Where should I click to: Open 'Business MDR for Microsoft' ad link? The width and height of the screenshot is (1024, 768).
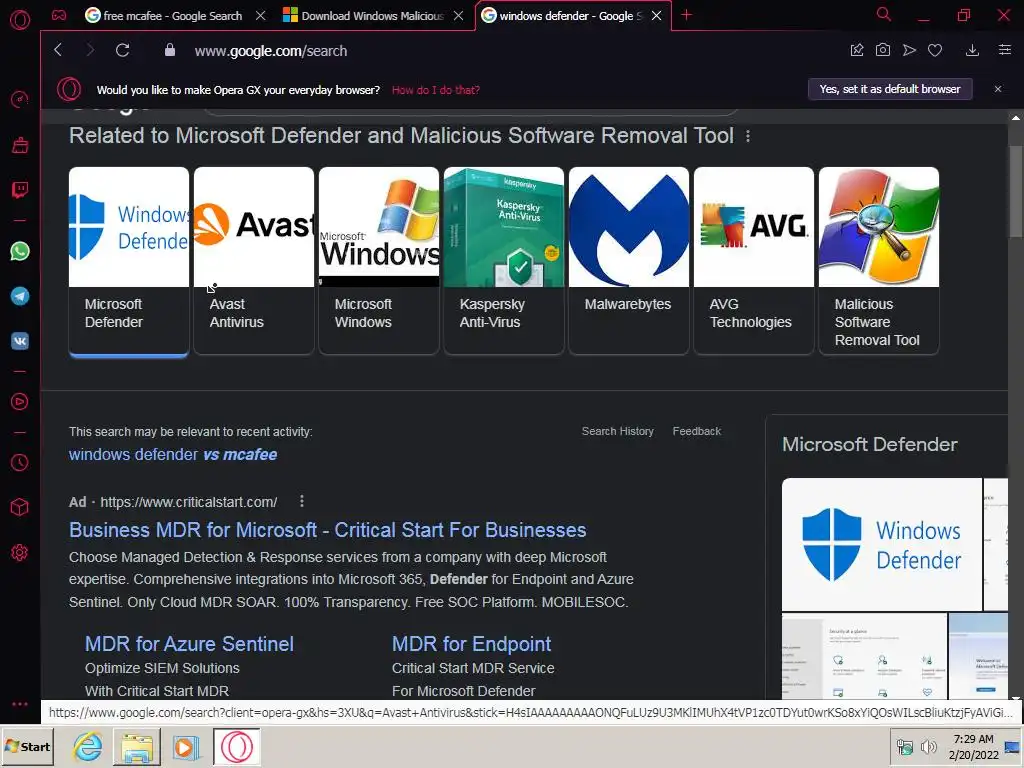328,530
